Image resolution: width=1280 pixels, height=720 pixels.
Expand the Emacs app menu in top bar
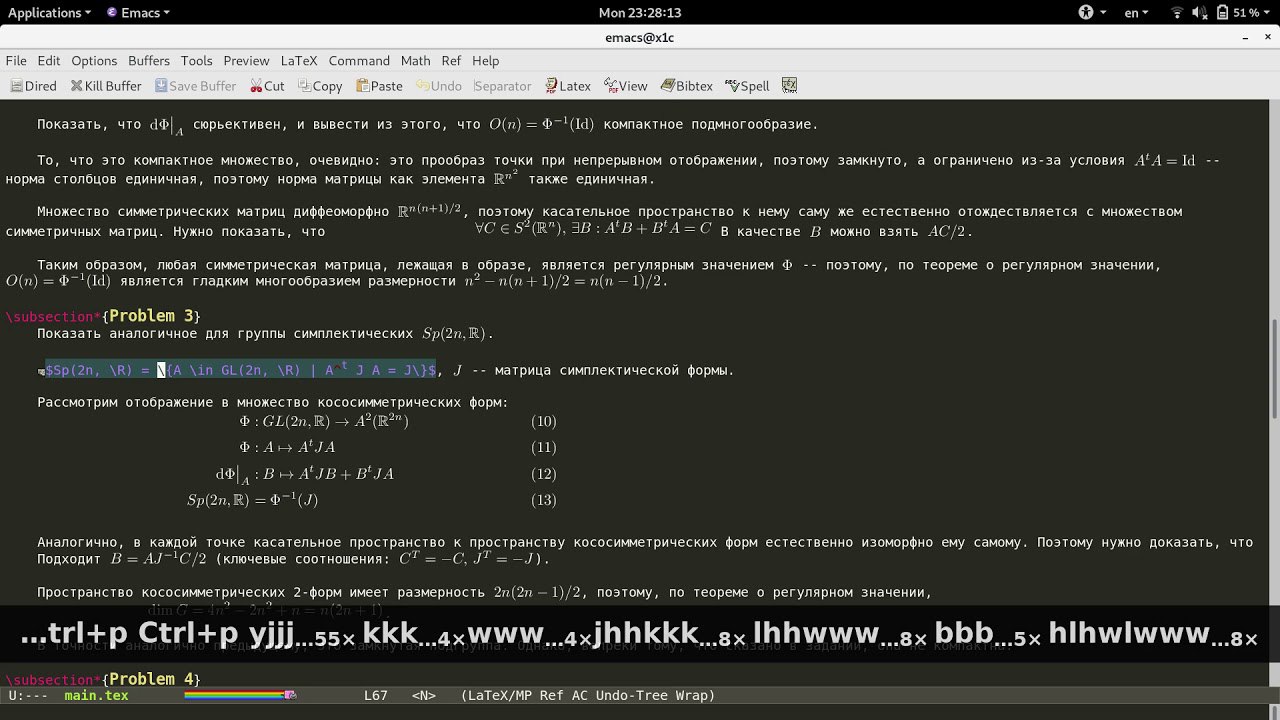[x=136, y=12]
